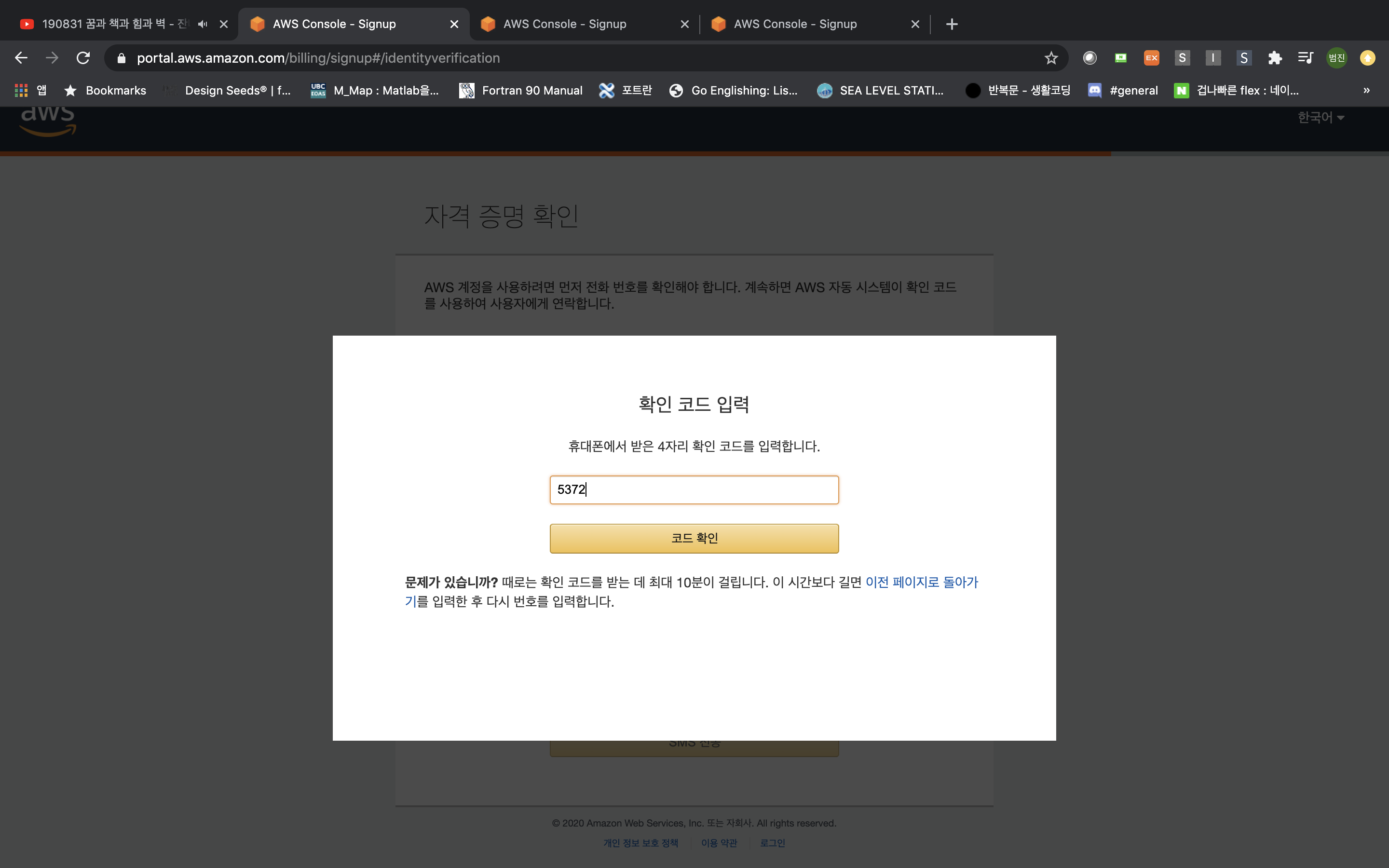Viewport: 1389px width, 868px height.
Task: Open a new browser tab
Action: (x=952, y=24)
